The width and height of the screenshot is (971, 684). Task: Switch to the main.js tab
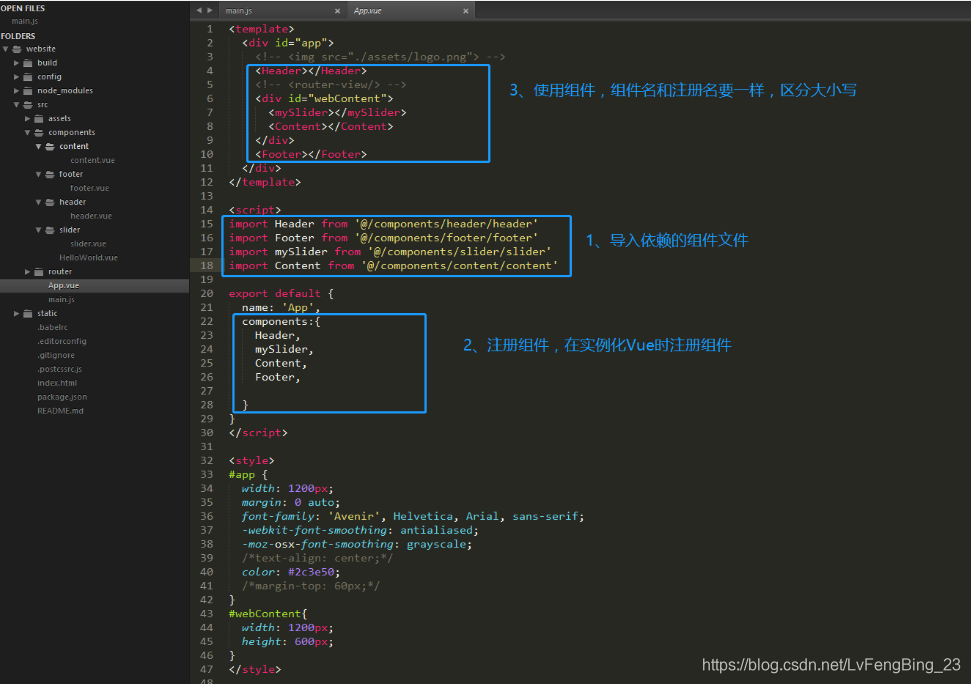[282, 11]
